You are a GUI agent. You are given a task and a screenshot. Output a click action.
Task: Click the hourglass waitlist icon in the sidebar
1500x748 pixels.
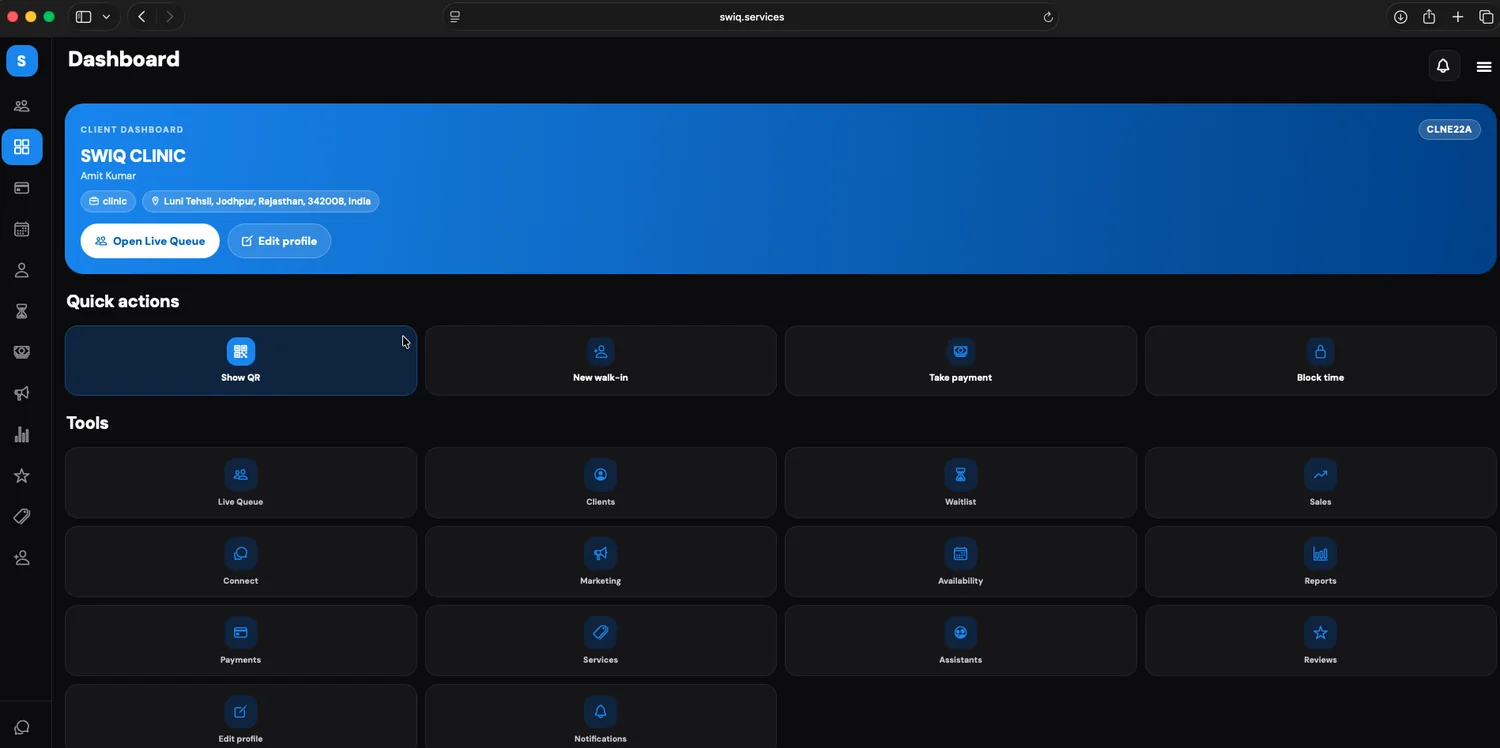tap(22, 311)
